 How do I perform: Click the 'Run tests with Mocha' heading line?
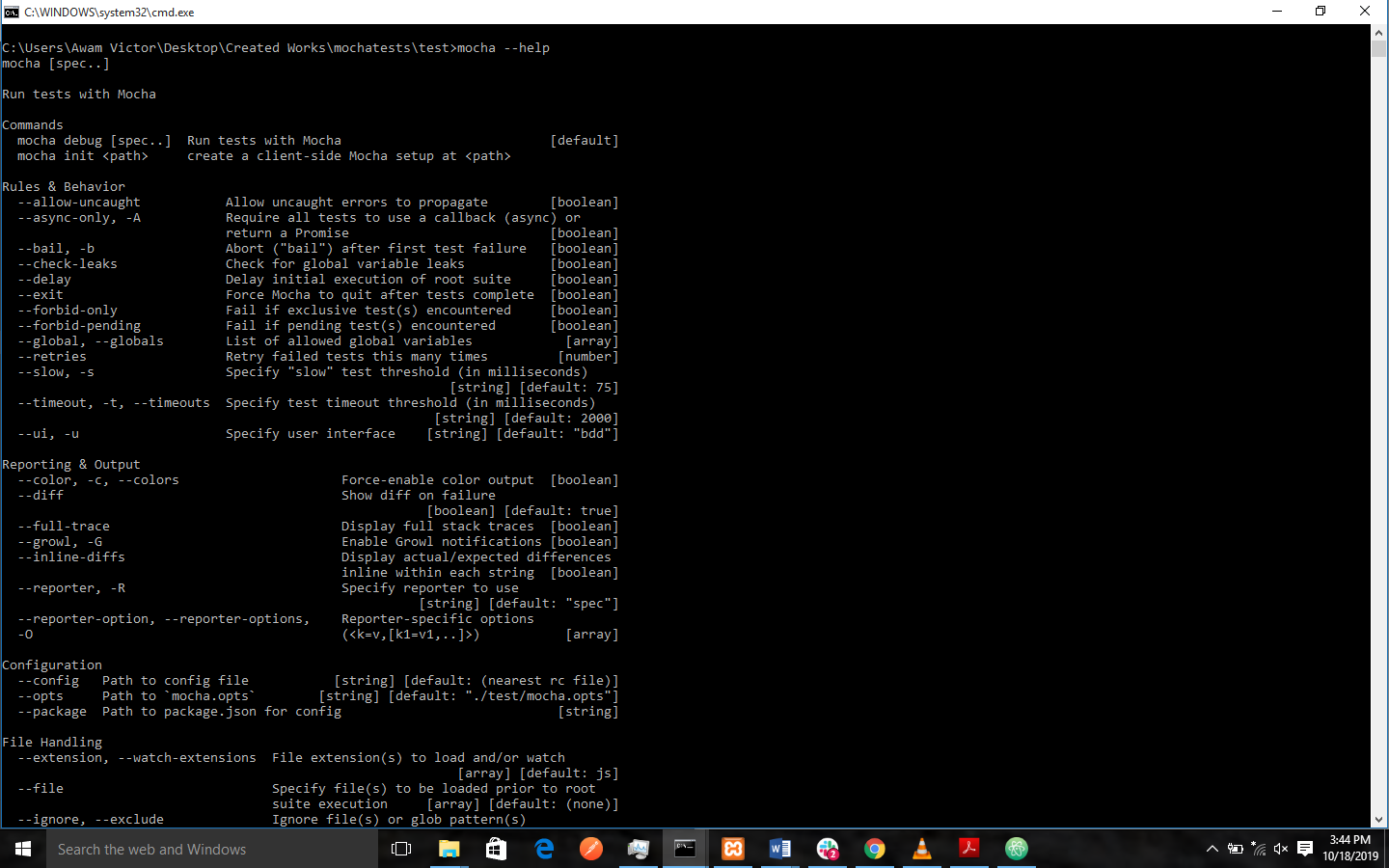click(79, 95)
